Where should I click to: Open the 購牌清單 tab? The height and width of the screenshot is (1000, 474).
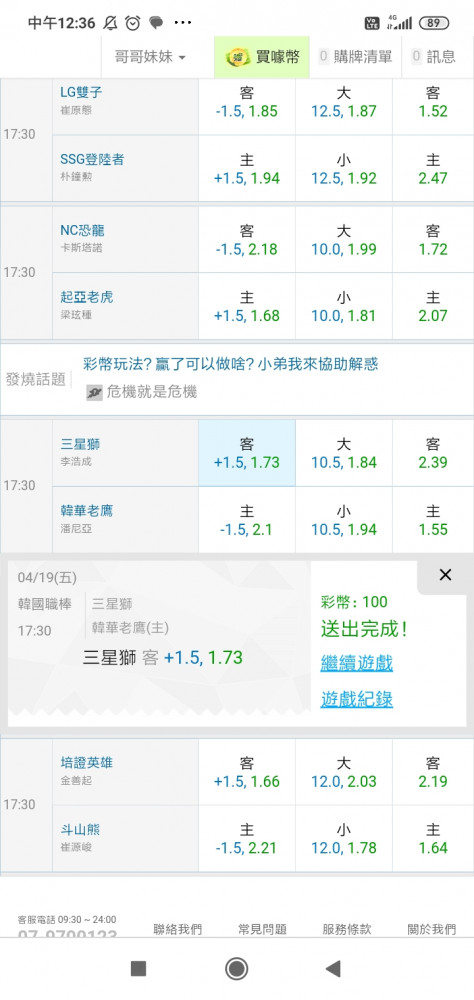click(355, 57)
